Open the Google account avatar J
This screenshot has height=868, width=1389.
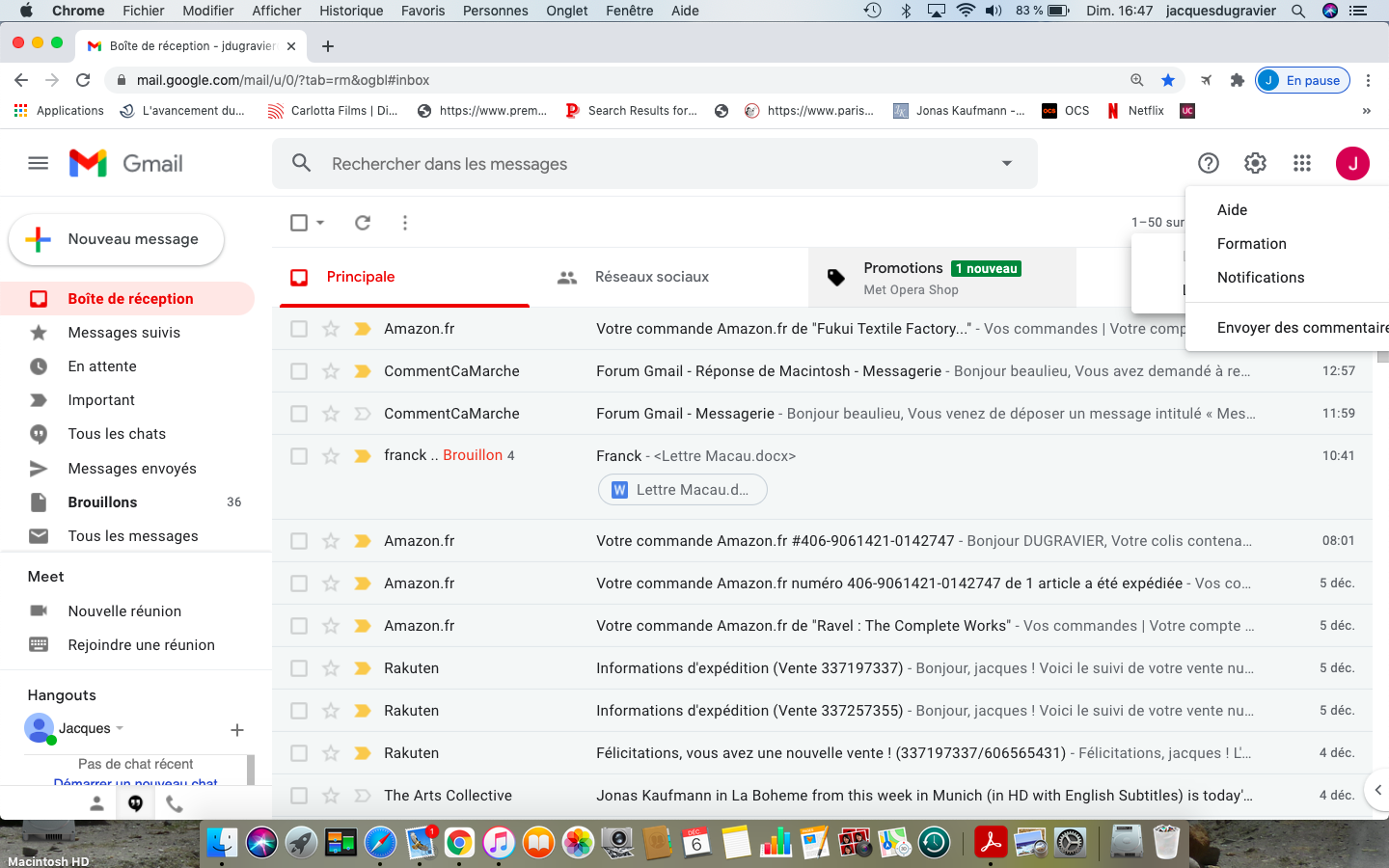pyautogui.click(x=1352, y=163)
